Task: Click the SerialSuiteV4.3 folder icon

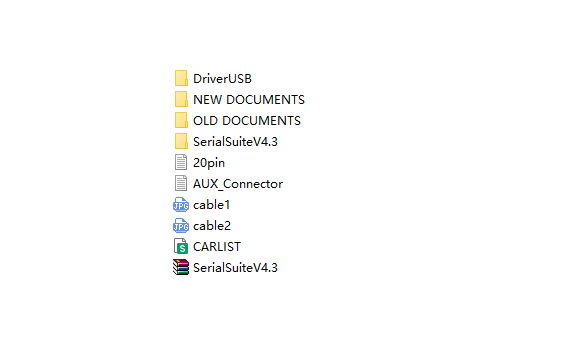Action: (181, 141)
